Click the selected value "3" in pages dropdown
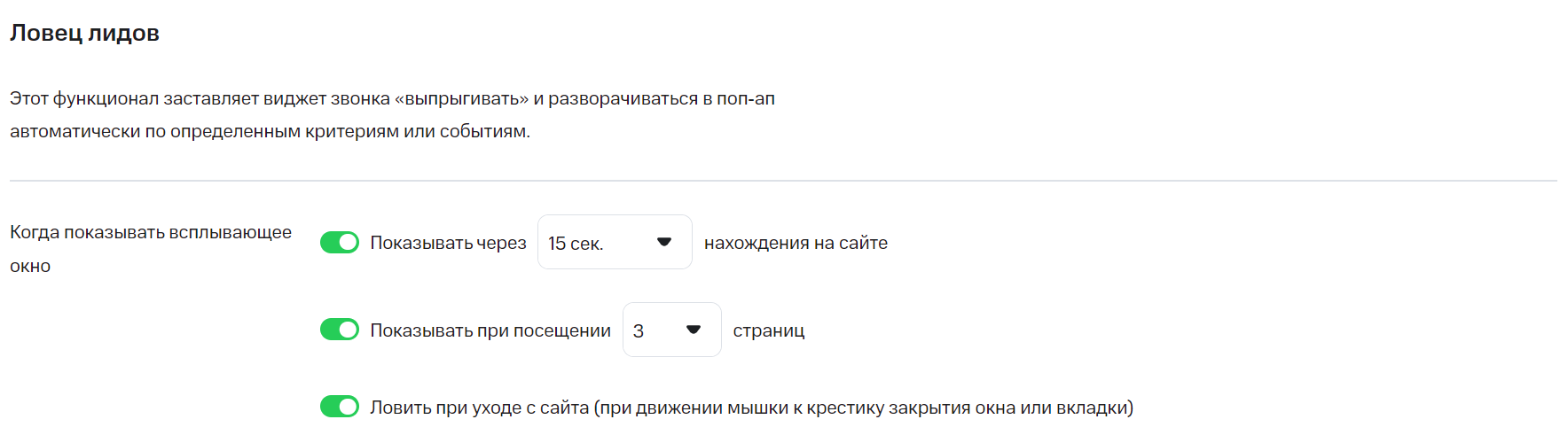 pos(639,330)
